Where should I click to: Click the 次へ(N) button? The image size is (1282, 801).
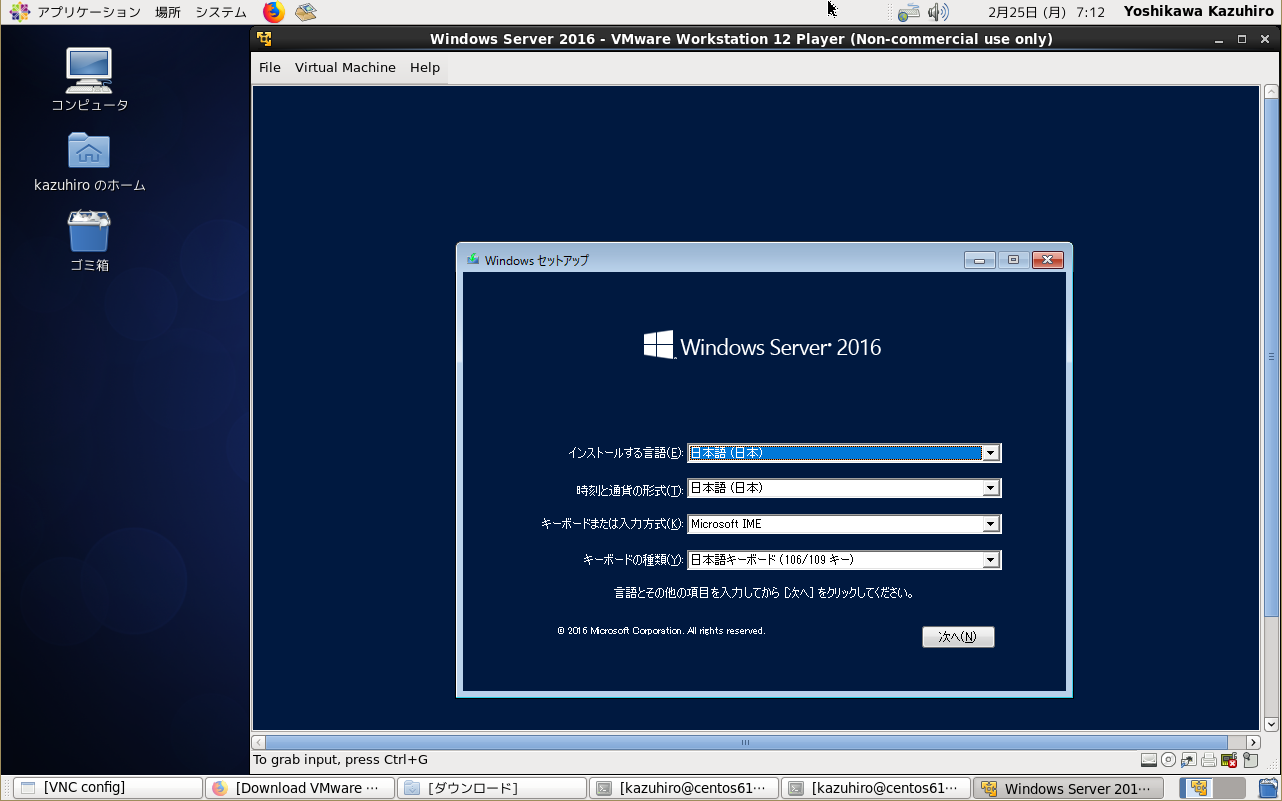click(x=958, y=637)
